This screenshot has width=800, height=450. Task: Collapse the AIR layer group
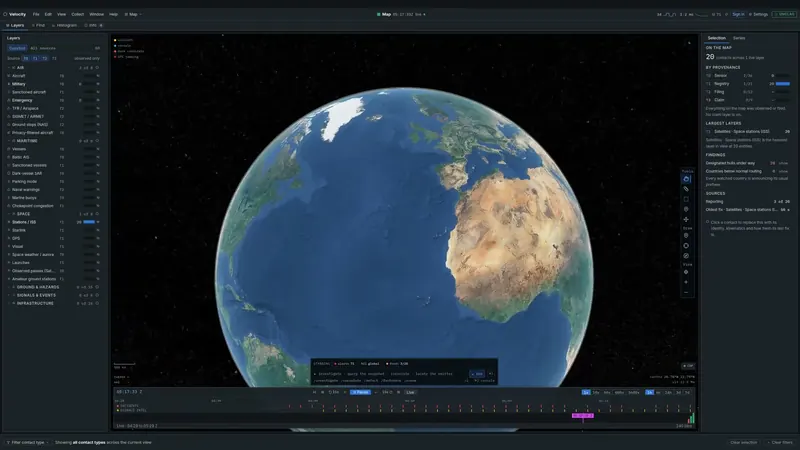click(x=9, y=67)
